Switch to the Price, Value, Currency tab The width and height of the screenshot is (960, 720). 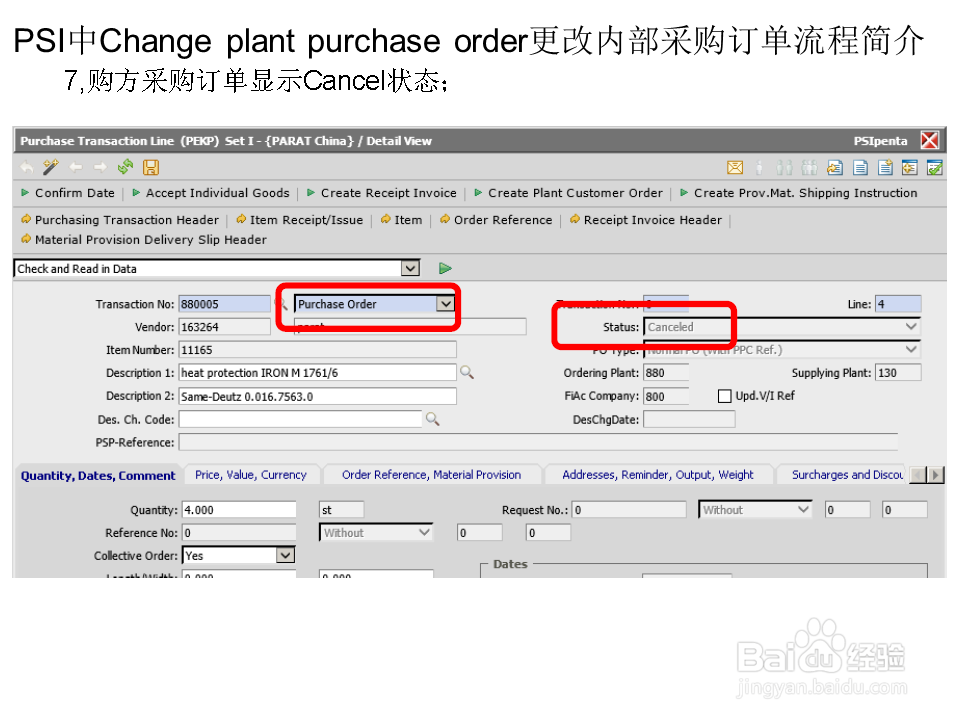tap(251, 474)
